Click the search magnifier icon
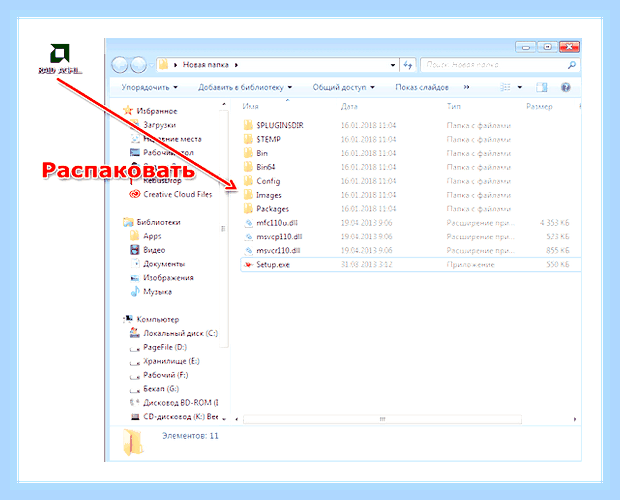620x500 pixels. click(x=571, y=65)
